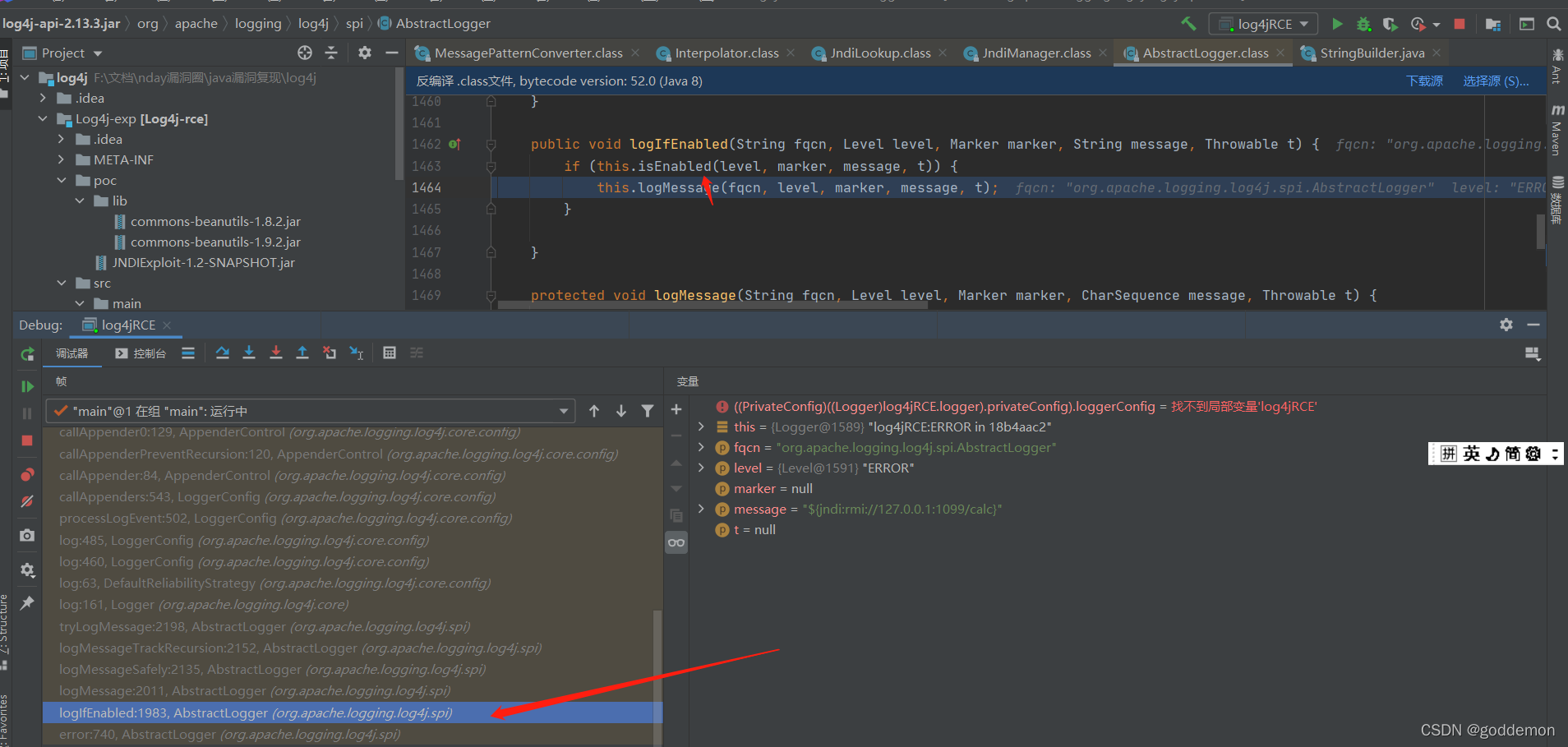
Task: Collapse the poc folder
Action: coord(62,180)
